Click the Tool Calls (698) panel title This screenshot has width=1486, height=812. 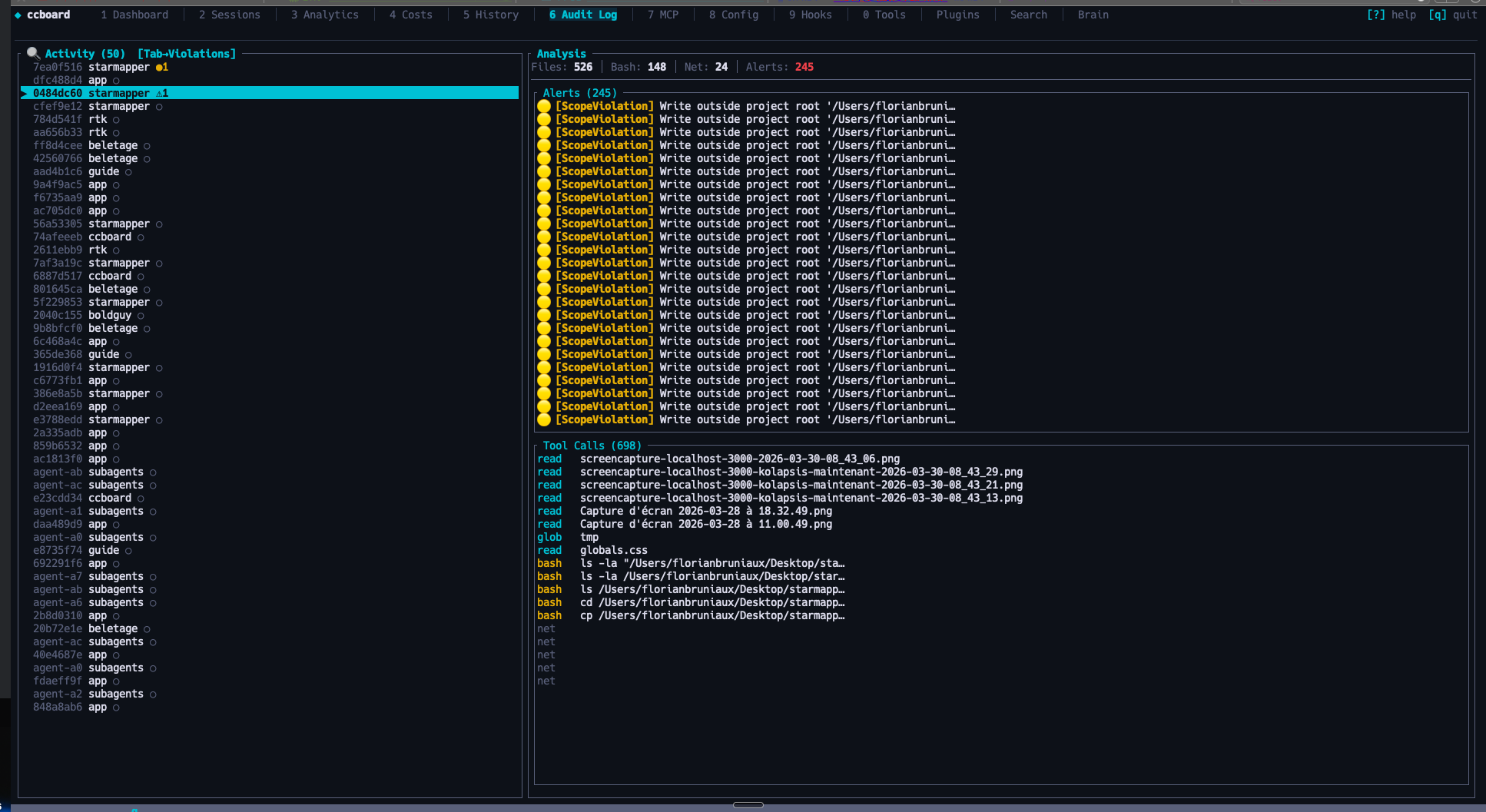tap(592, 446)
